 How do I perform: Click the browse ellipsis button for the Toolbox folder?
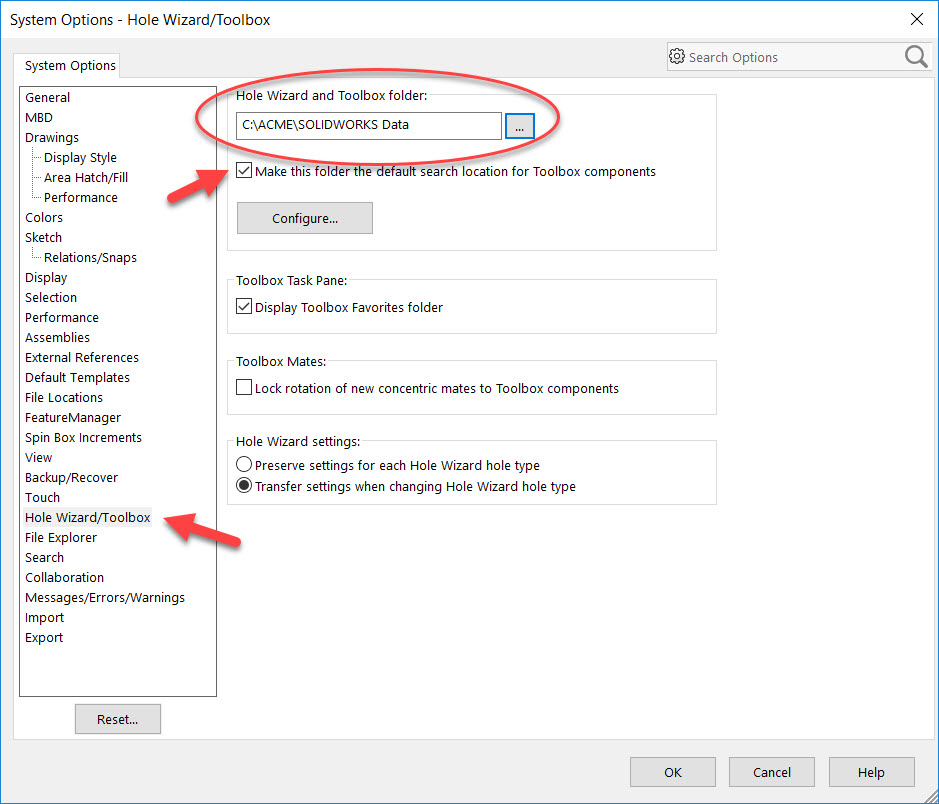519,126
